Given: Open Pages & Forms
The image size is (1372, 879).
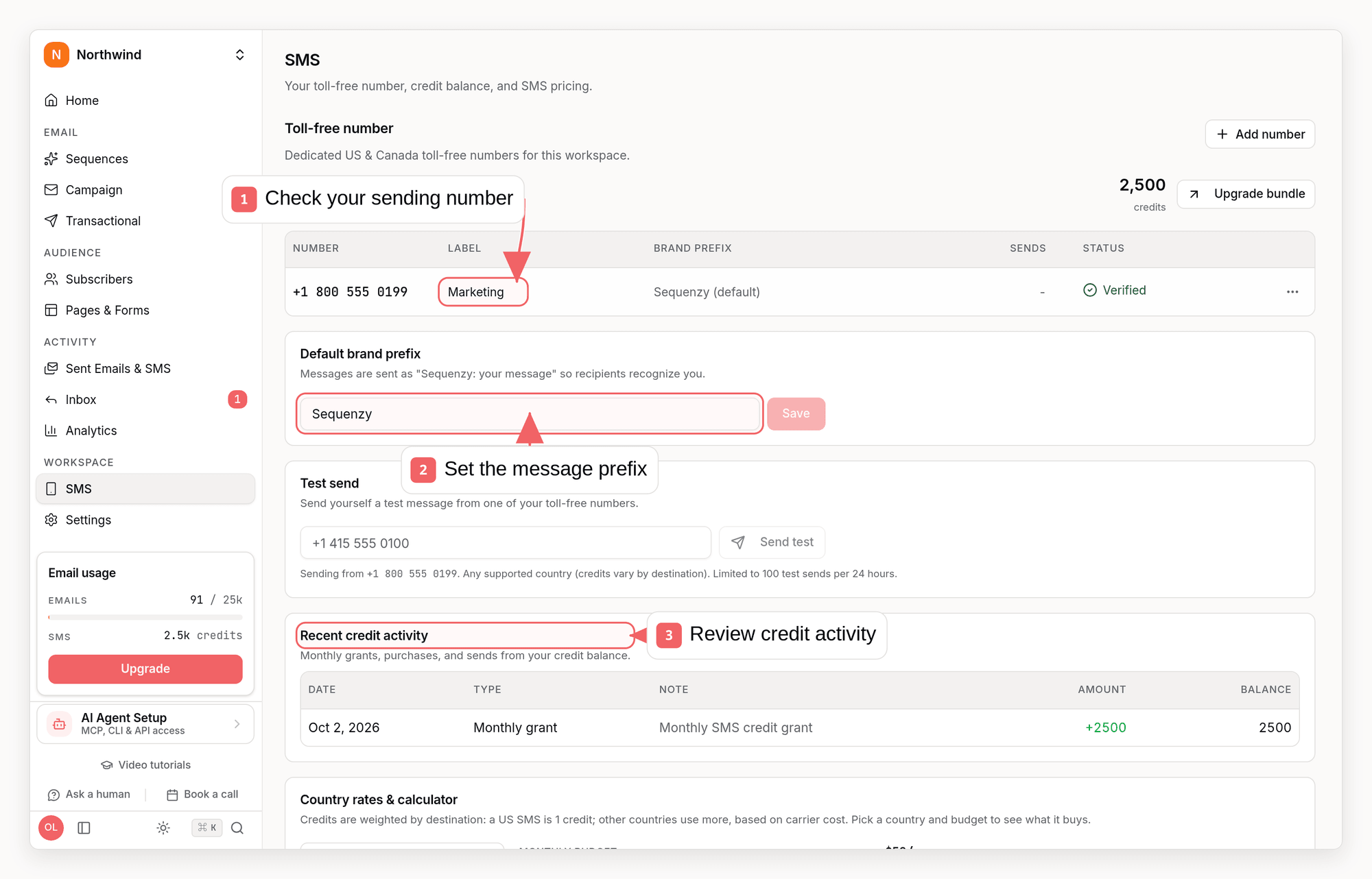Looking at the screenshot, I should point(145,310).
